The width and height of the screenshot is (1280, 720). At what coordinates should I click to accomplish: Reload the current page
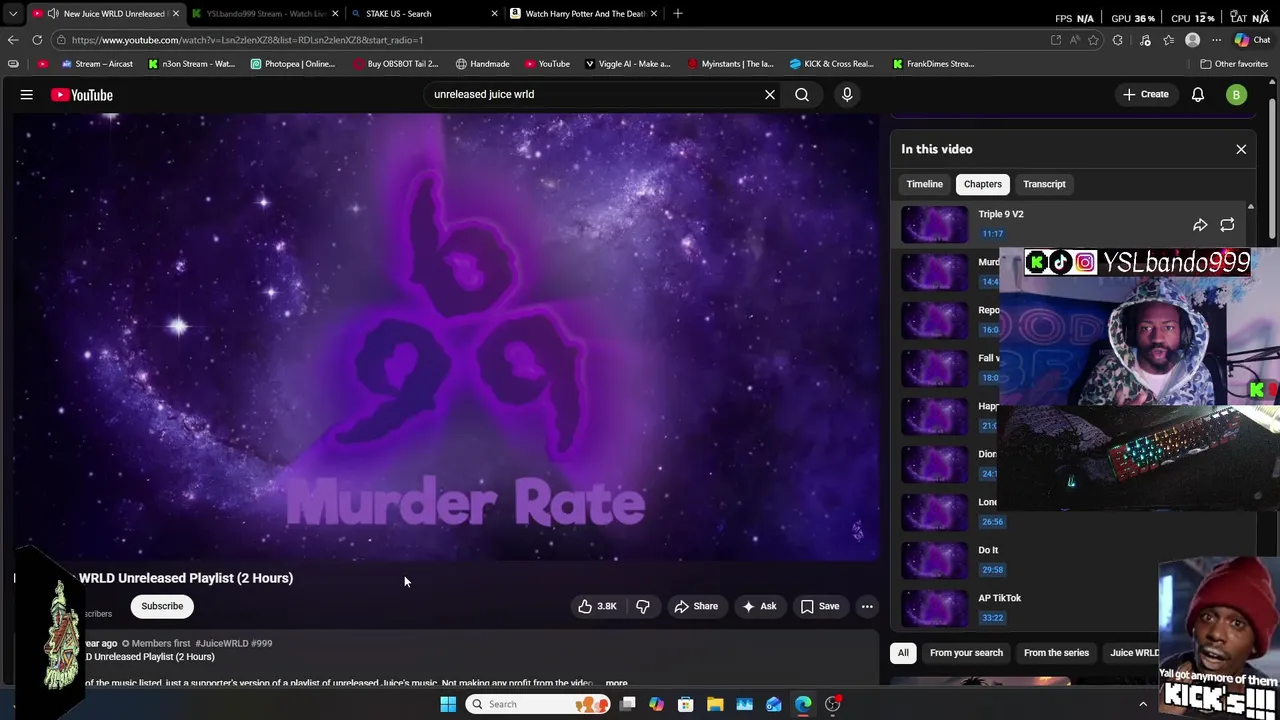[x=37, y=40]
